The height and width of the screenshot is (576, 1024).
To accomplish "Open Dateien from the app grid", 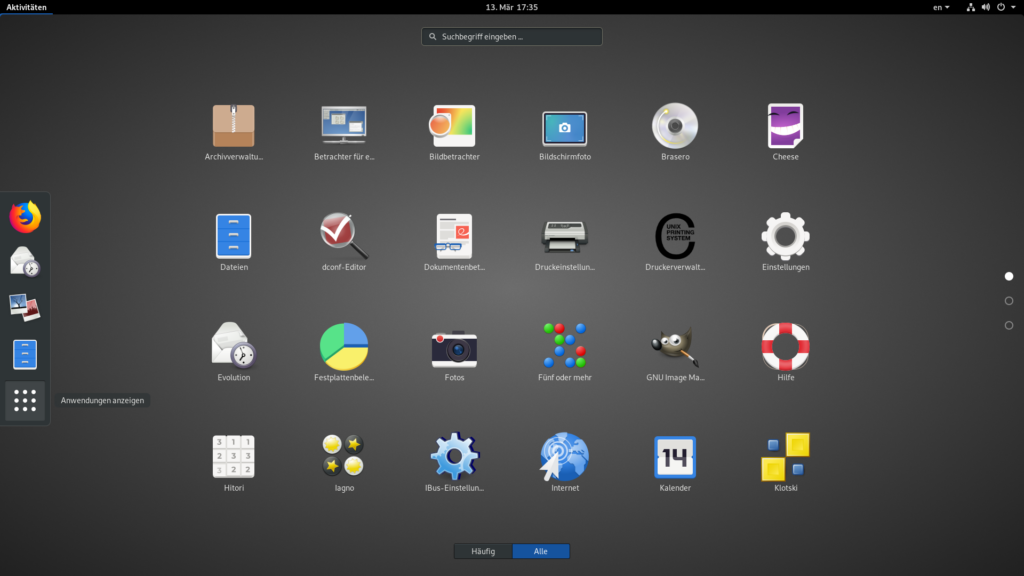I will point(234,242).
